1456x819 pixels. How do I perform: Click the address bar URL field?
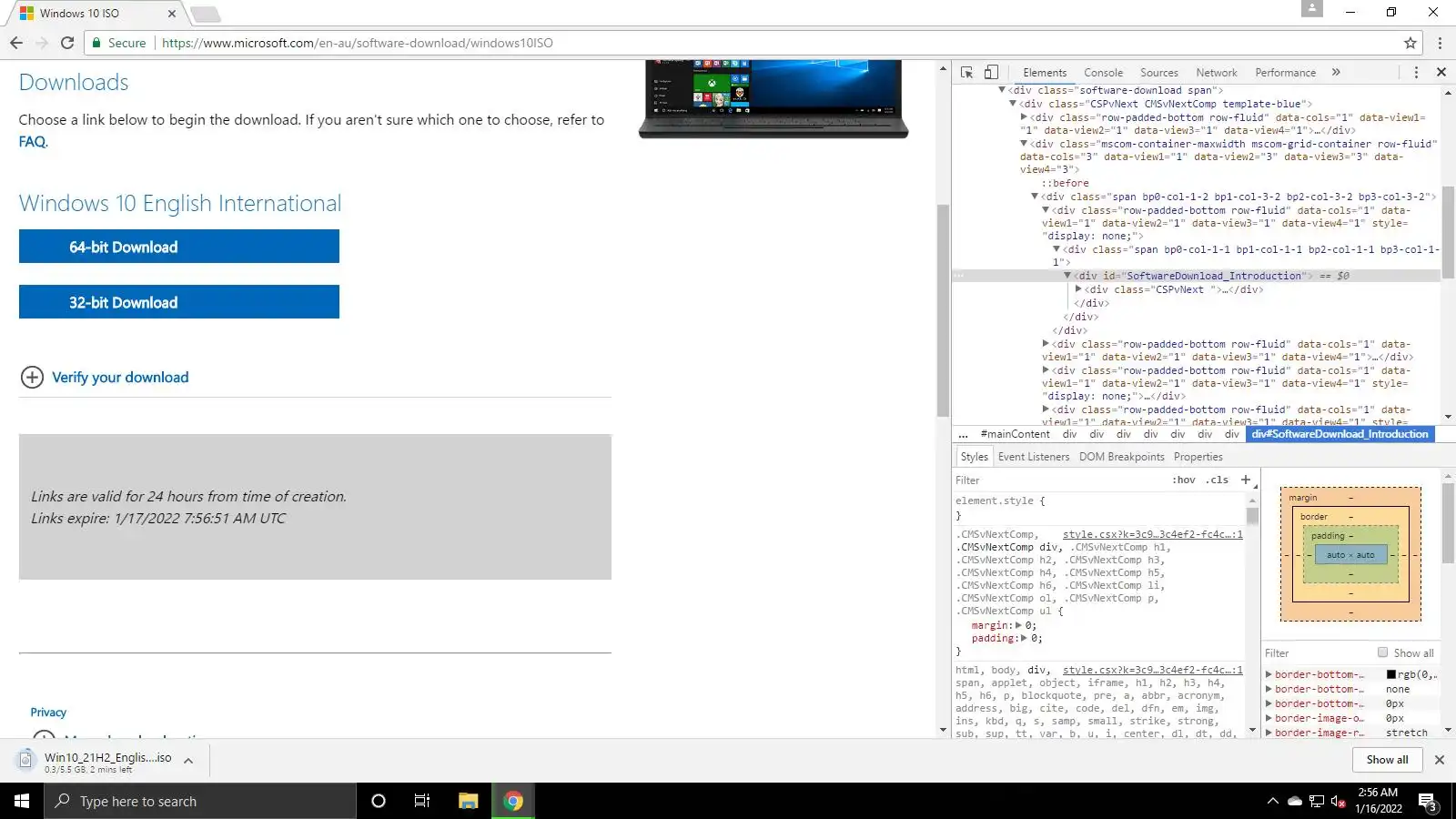click(773, 43)
